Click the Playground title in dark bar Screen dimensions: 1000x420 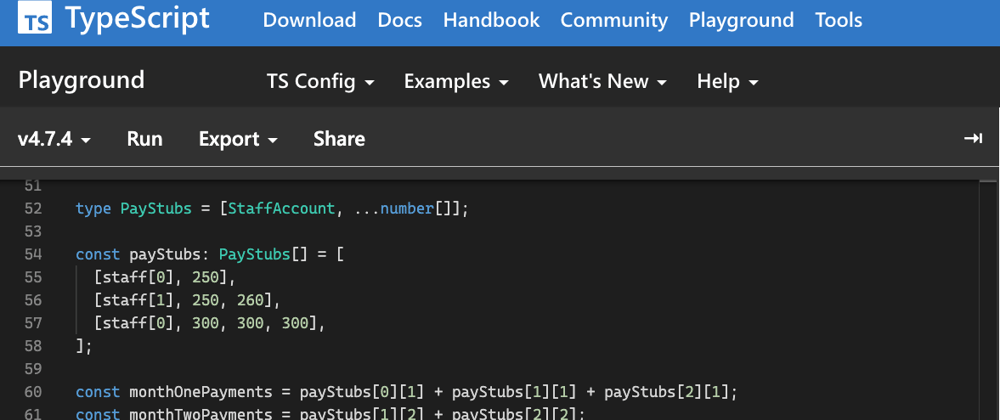click(x=82, y=80)
